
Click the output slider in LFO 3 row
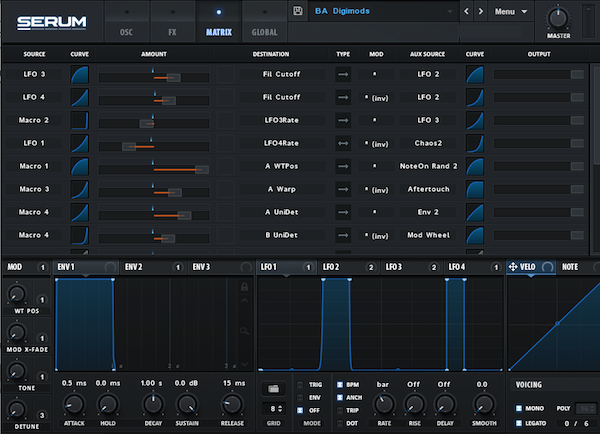(x=539, y=74)
